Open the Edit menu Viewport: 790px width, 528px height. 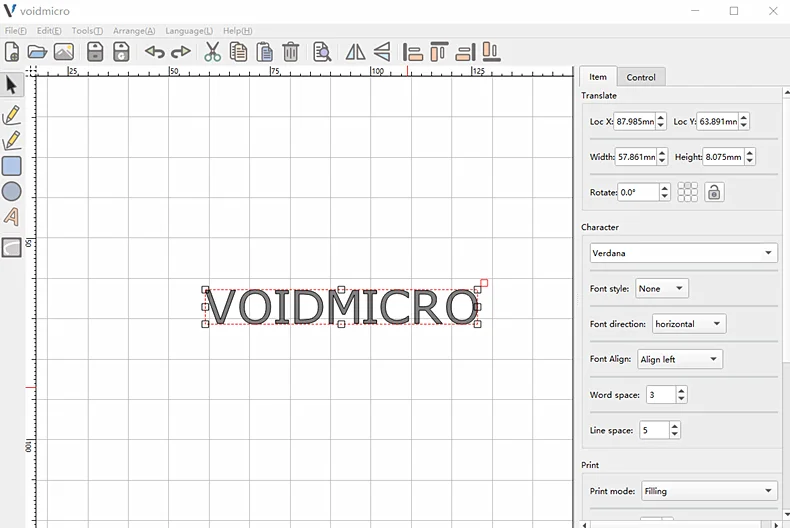[x=49, y=31]
